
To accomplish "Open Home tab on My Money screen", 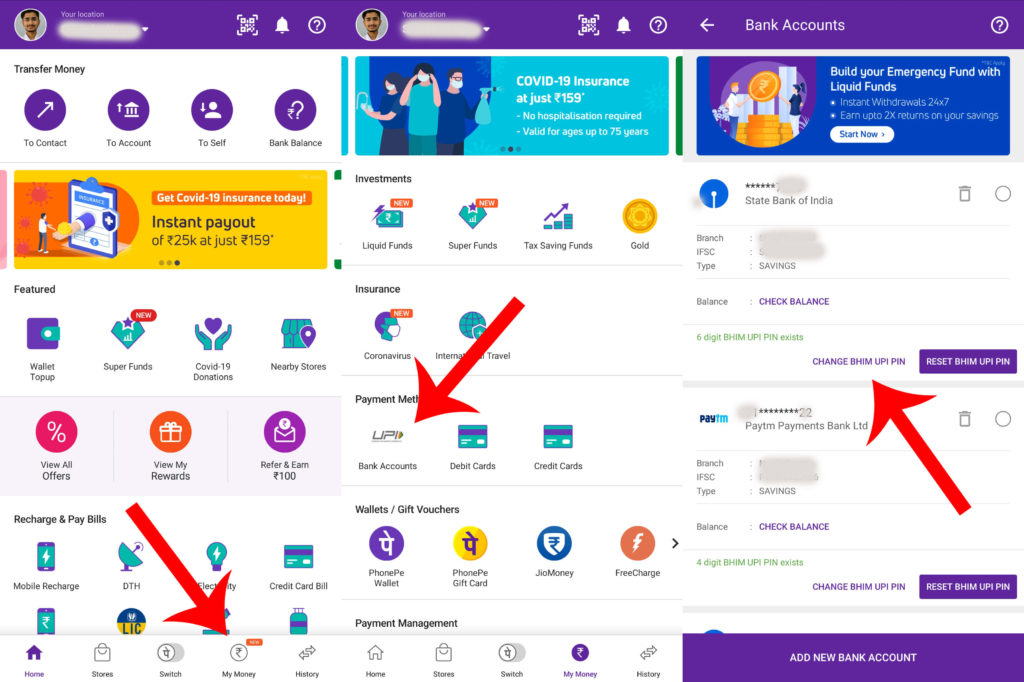I will click(x=376, y=658).
